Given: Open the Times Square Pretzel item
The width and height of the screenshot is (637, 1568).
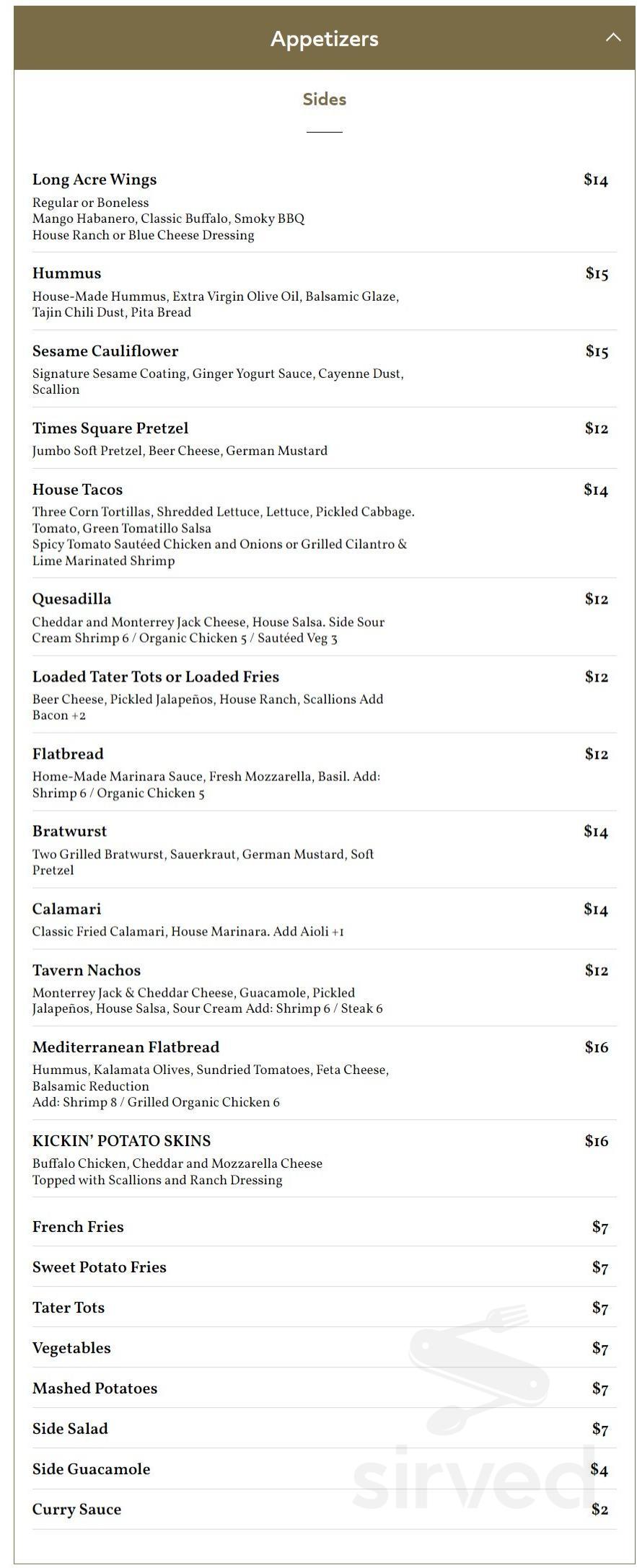Looking at the screenshot, I should [110, 428].
